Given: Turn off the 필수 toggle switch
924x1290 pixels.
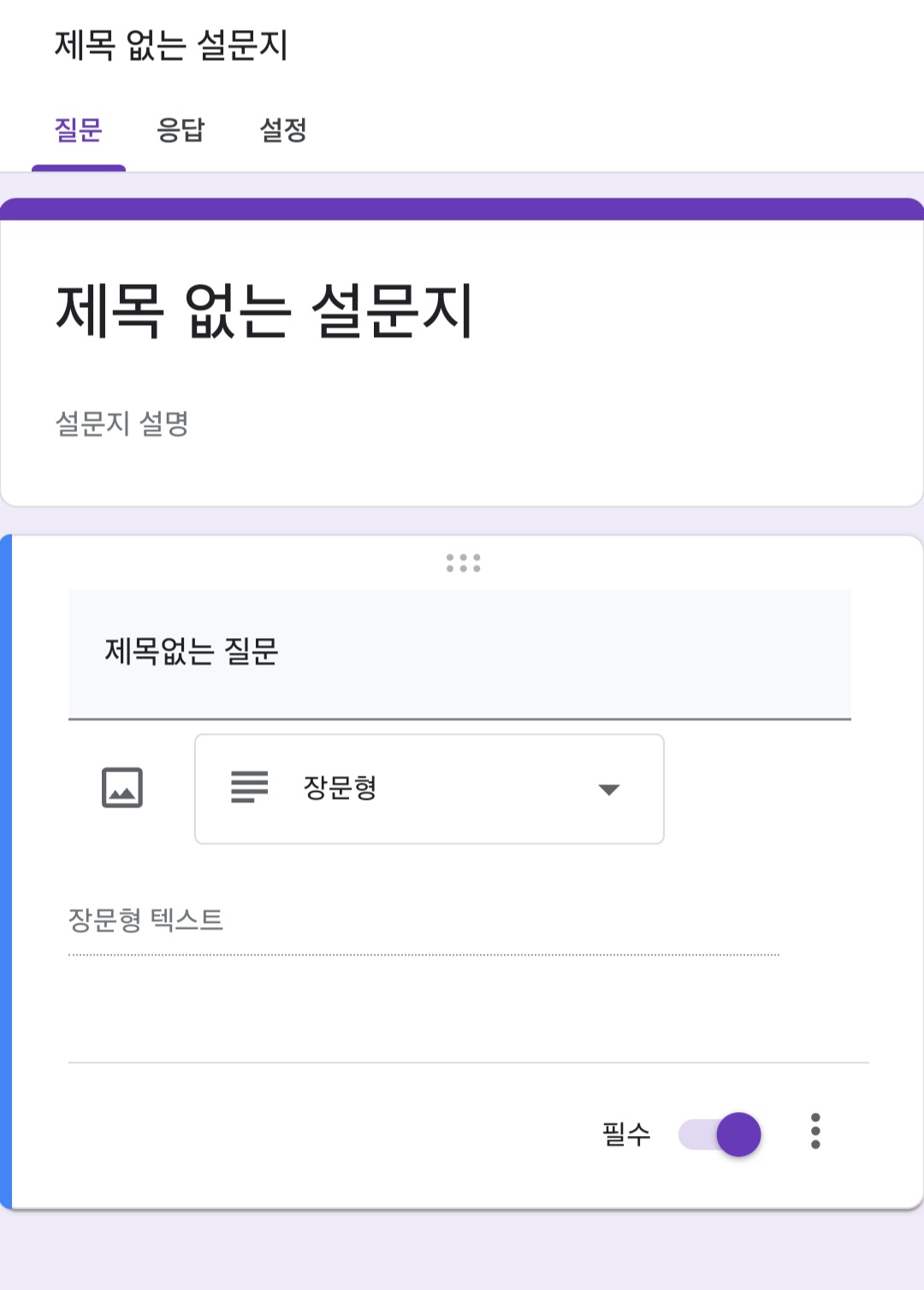Looking at the screenshot, I should click(x=720, y=1134).
